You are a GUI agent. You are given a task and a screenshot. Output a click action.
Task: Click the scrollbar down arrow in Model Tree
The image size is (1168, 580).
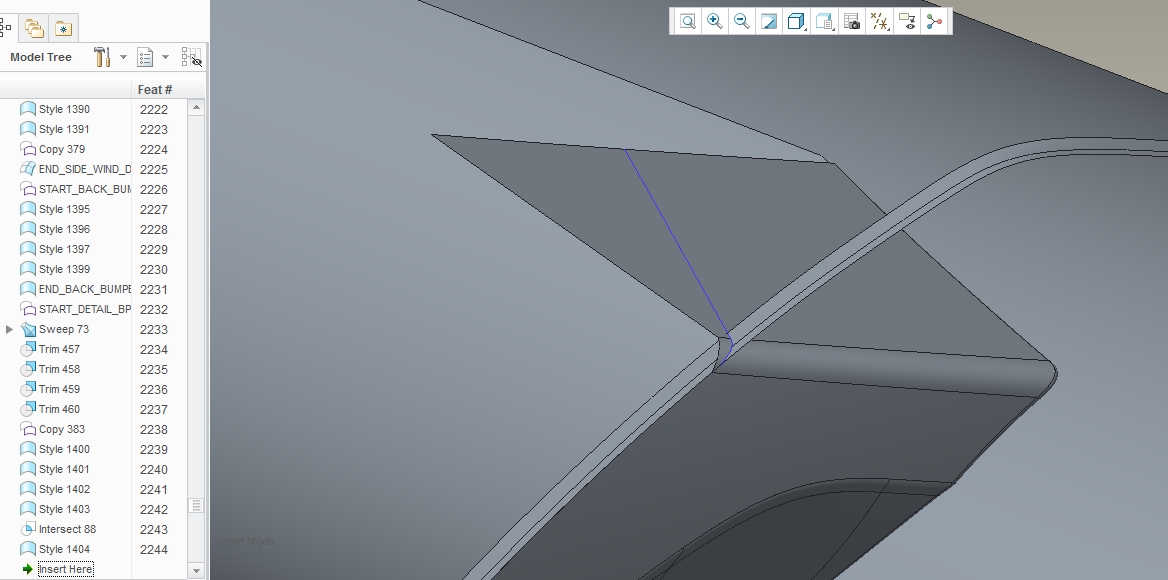coord(196,571)
